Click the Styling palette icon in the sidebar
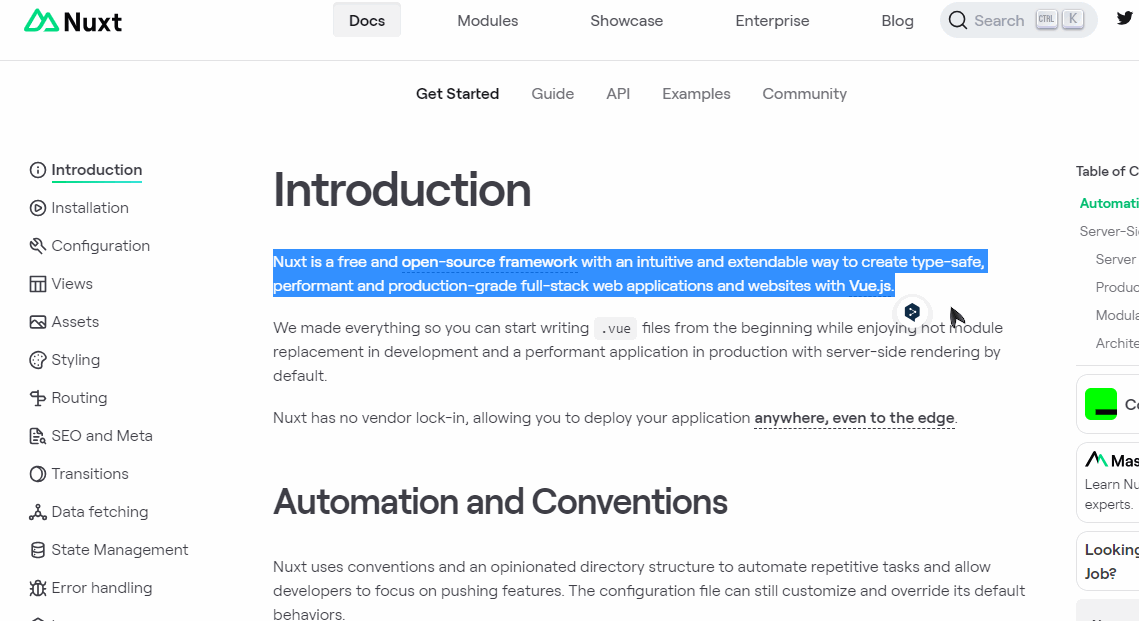The image size is (1139, 621). [38, 360]
